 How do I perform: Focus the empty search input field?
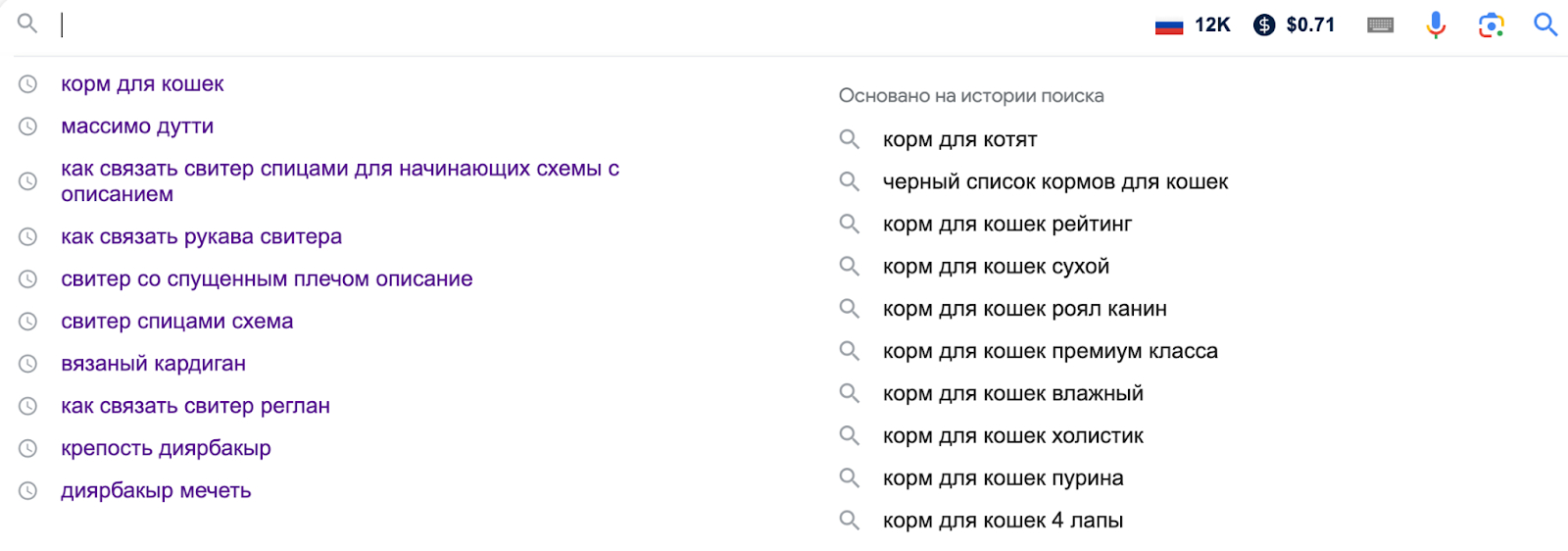point(588,25)
